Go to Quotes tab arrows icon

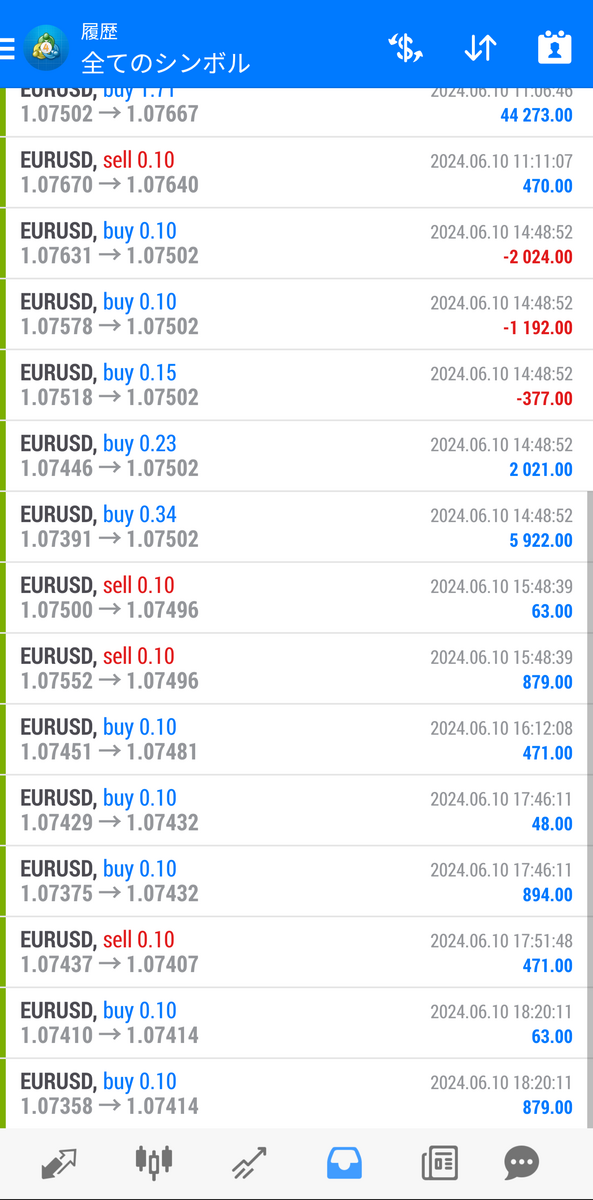tap(59, 1163)
